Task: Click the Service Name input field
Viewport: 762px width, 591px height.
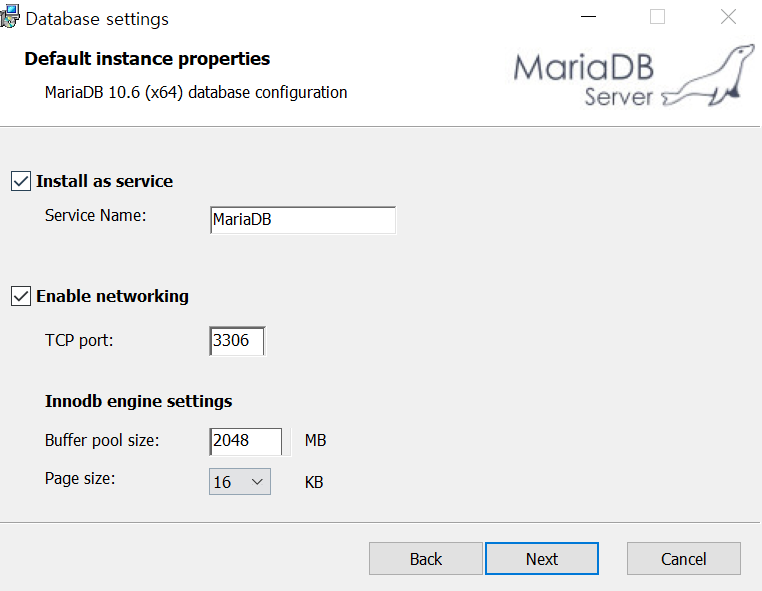Action: coord(303,220)
